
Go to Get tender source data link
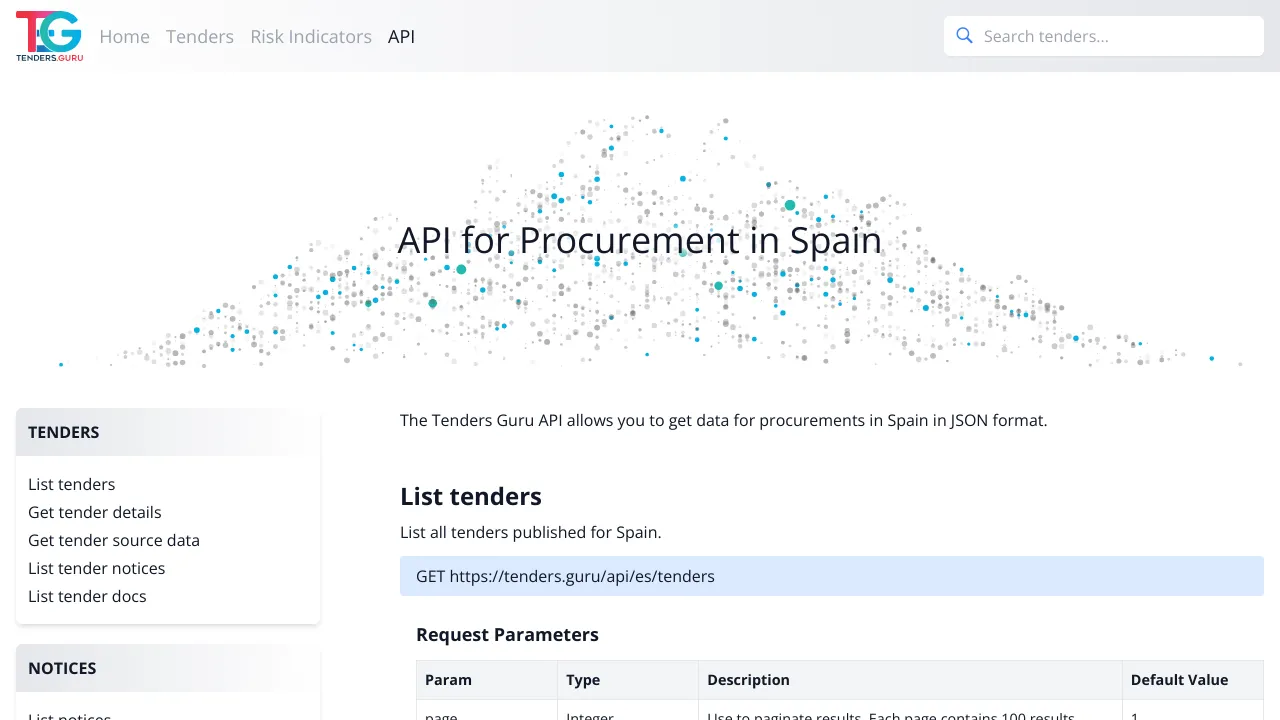114,540
